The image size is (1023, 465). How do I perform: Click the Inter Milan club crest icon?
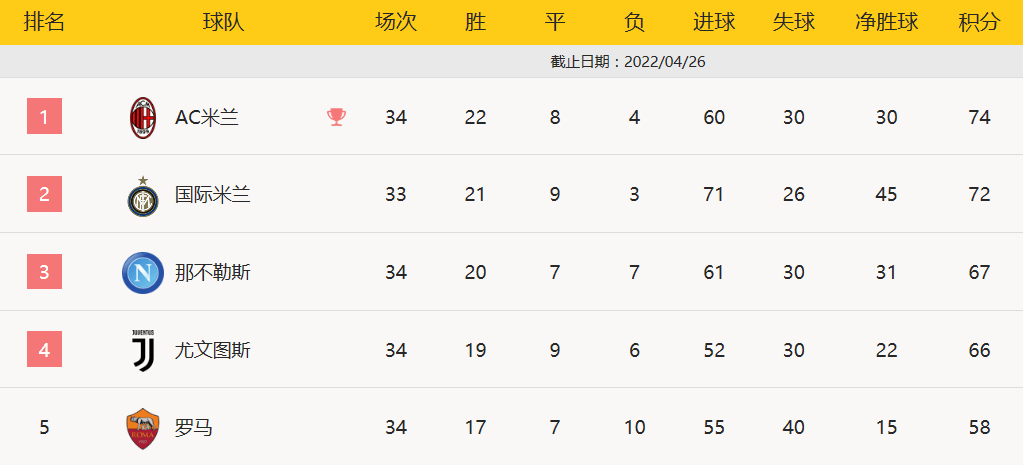pos(143,196)
